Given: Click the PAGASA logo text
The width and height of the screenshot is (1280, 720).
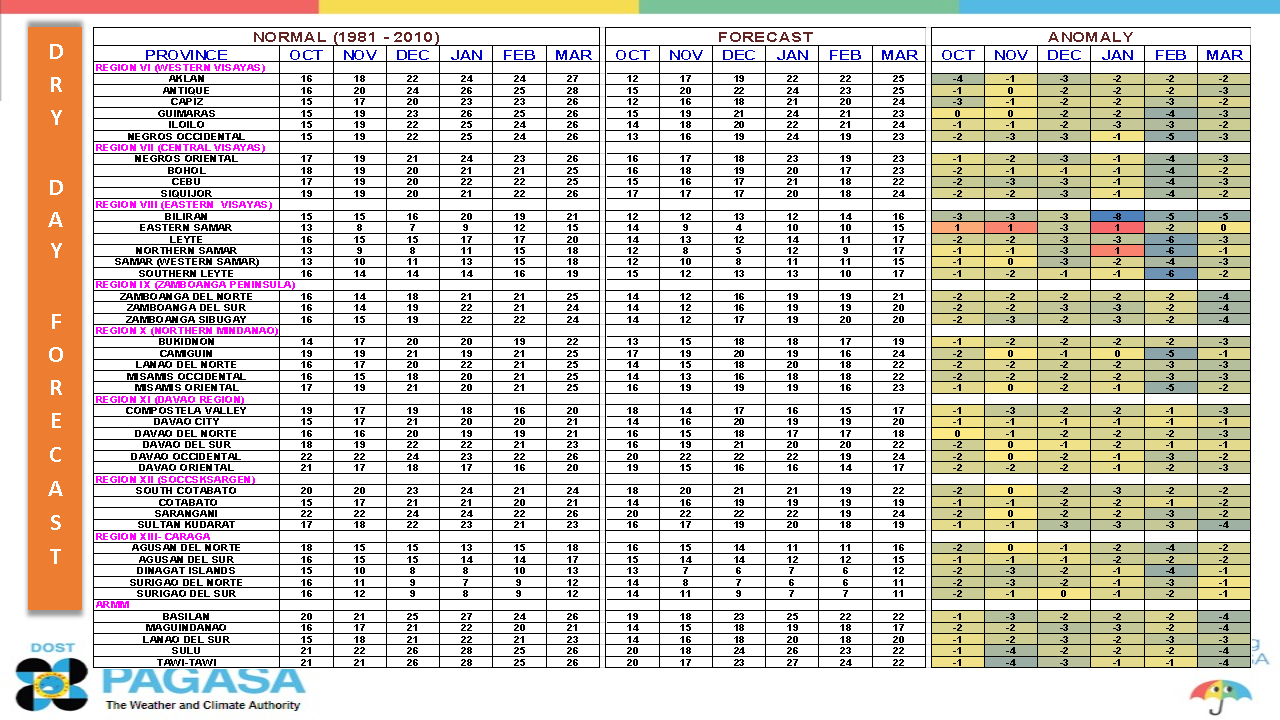Looking at the screenshot, I should [x=204, y=680].
